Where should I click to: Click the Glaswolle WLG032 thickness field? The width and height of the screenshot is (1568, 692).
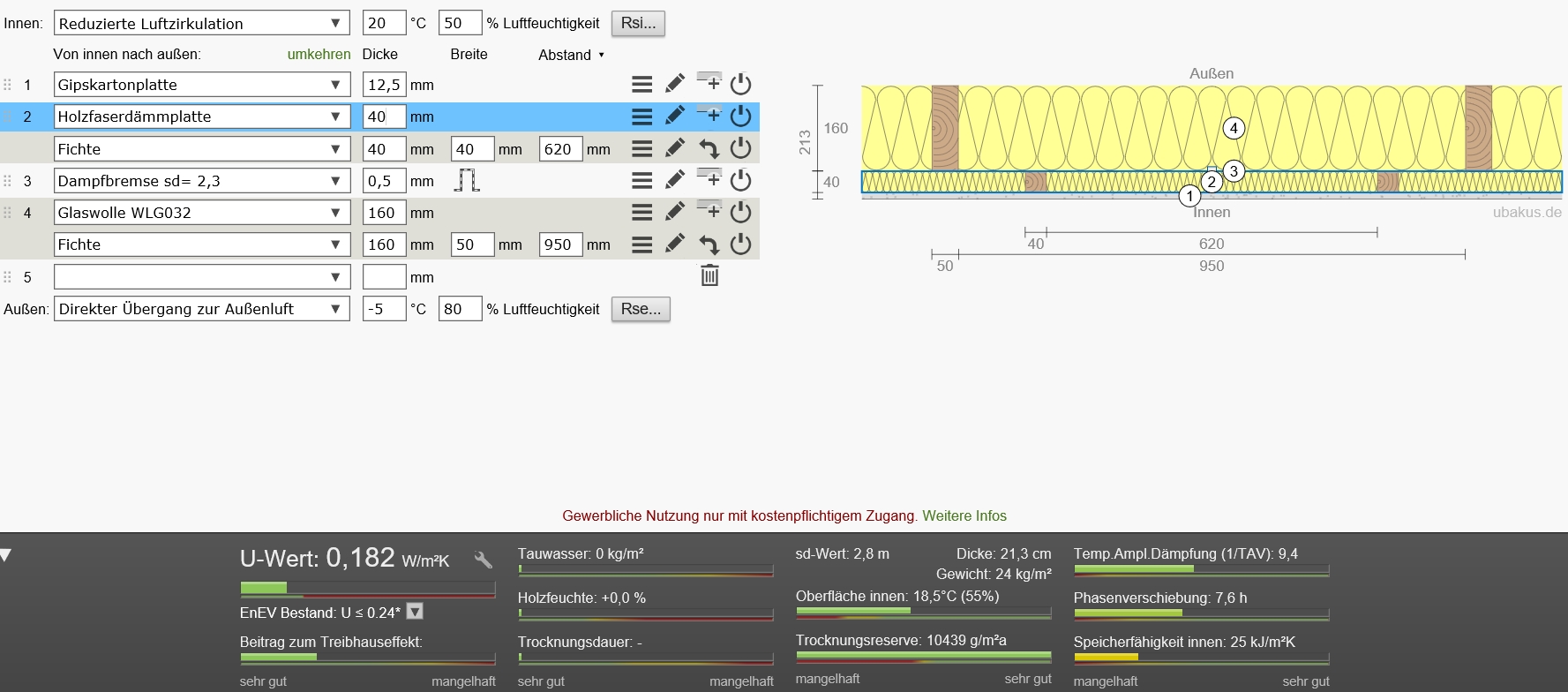click(x=384, y=213)
